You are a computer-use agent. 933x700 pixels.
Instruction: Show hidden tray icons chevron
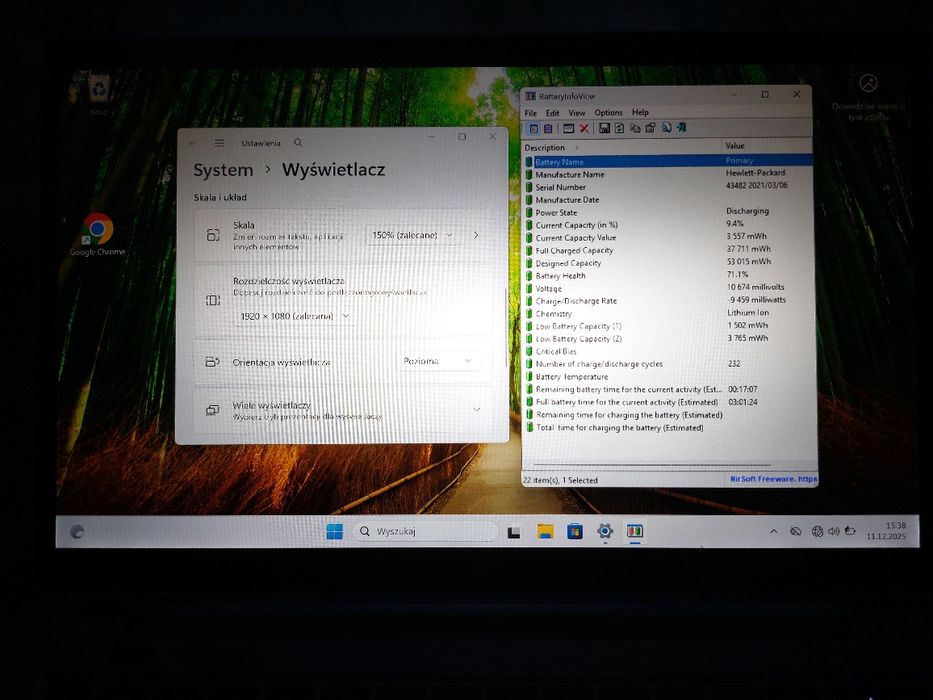pyautogui.click(x=774, y=532)
